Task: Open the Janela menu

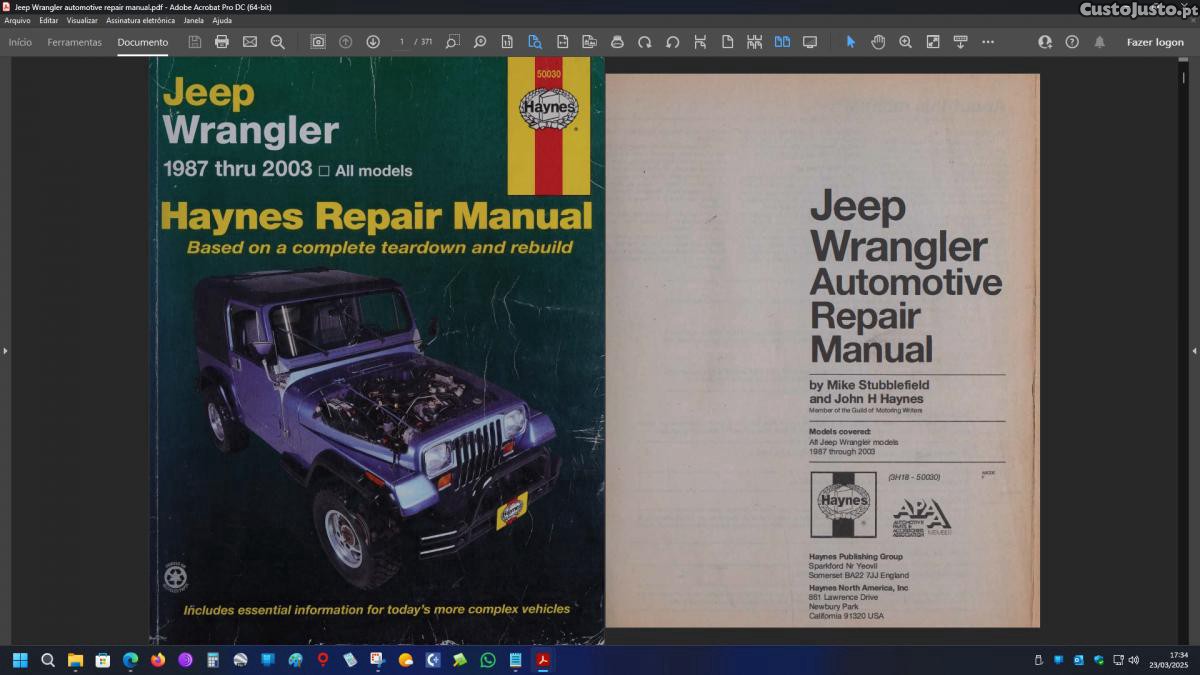Action: tap(193, 20)
